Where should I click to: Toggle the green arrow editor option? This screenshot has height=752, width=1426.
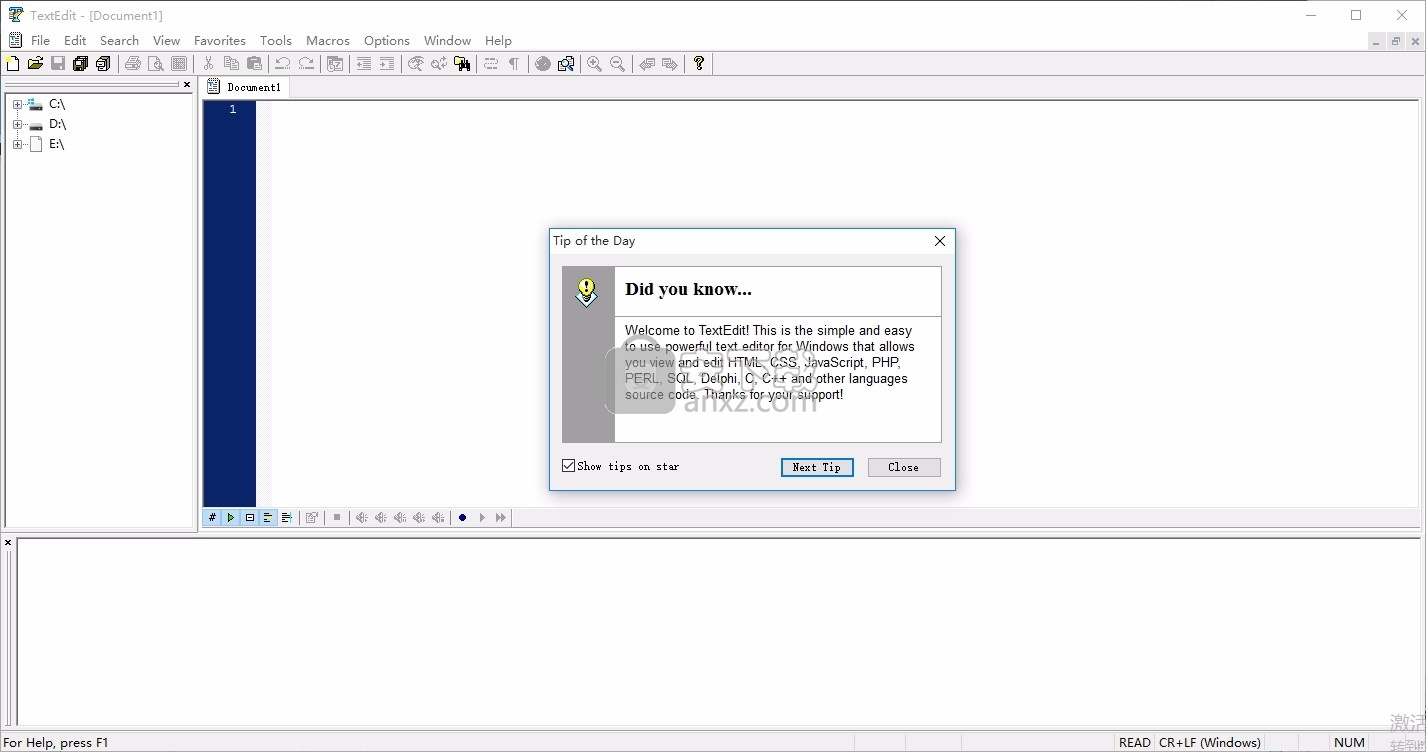click(x=231, y=518)
